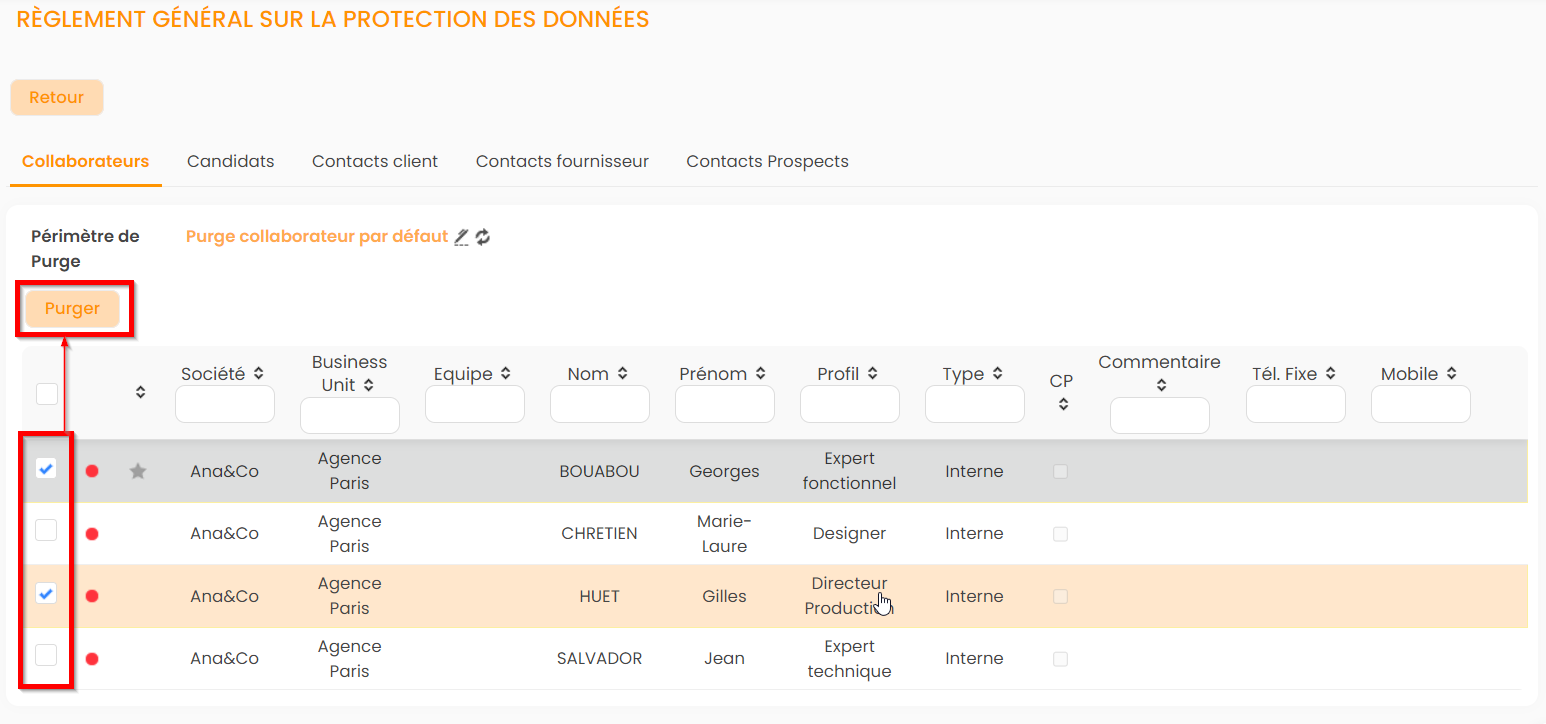
Task: Sort by Société column arrows
Action: click(259, 374)
